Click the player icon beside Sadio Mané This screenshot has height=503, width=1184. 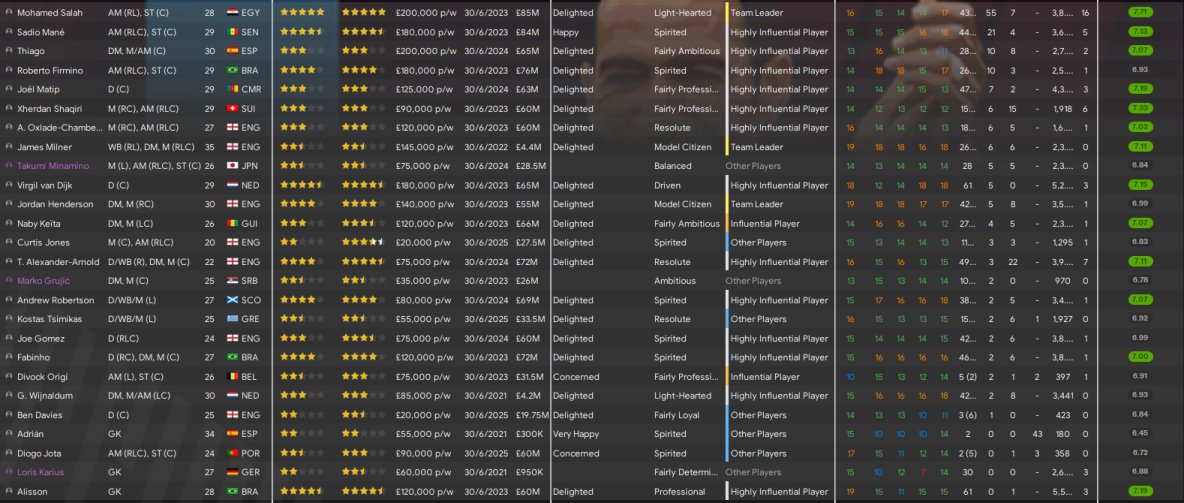click(x=8, y=32)
